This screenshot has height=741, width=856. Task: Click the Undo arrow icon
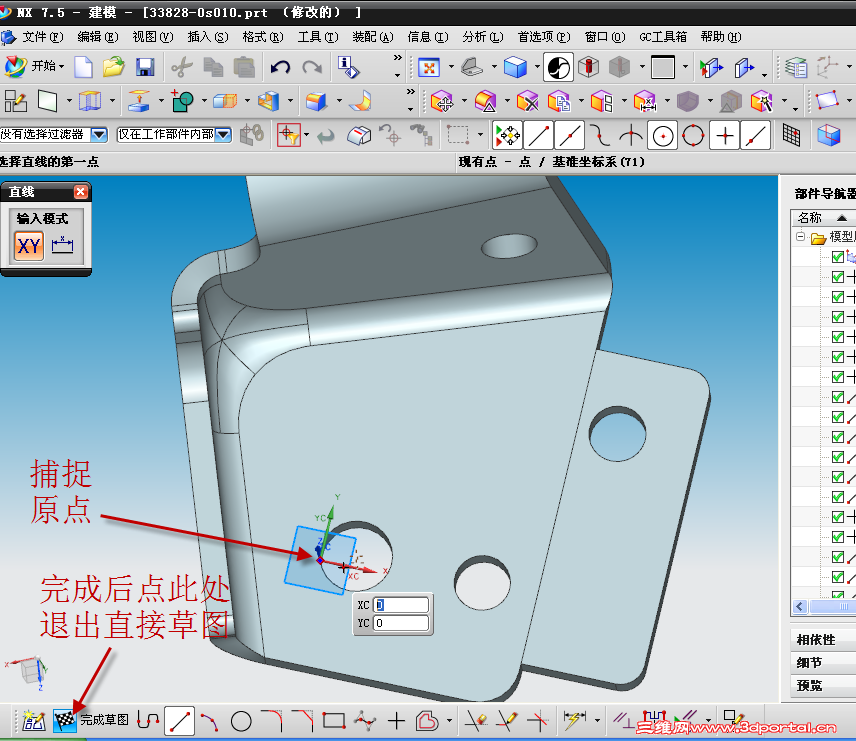281,67
